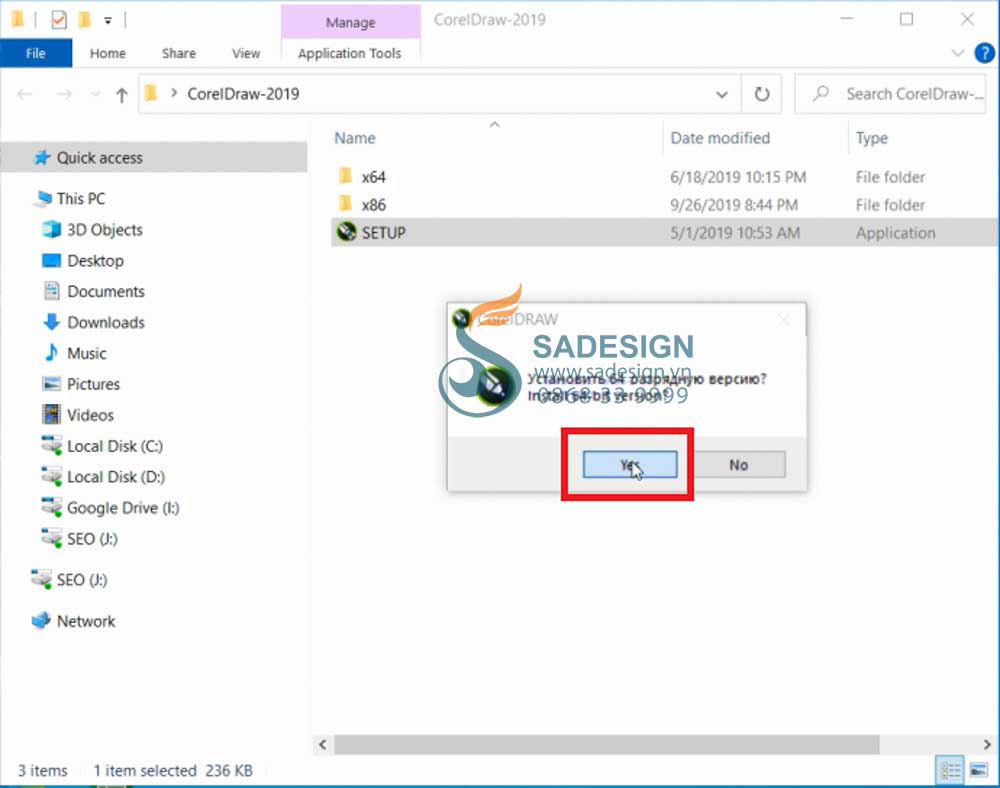Select This PC in navigation pane
The height and width of the screenshot is (788, 1000).
[x=81, y=199]
